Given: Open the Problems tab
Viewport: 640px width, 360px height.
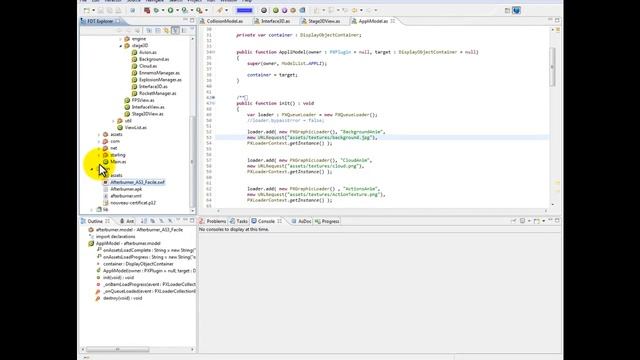Looking at the screenshot, I should coord(213,221).
